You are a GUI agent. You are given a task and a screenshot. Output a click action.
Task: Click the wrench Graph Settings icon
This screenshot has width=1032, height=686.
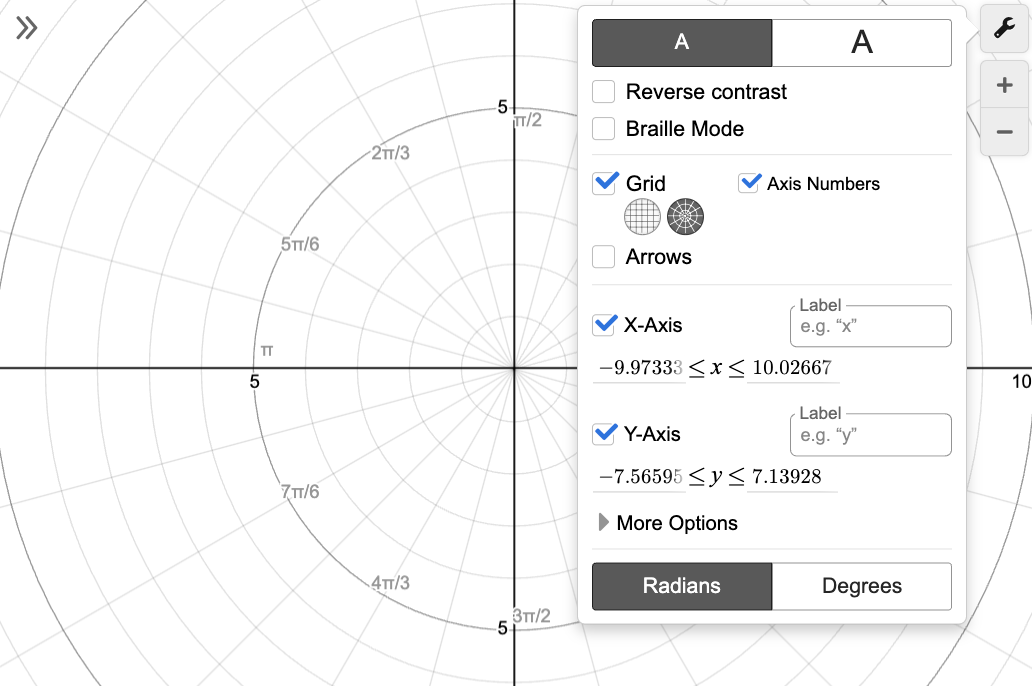click(x=1004, y=30)
